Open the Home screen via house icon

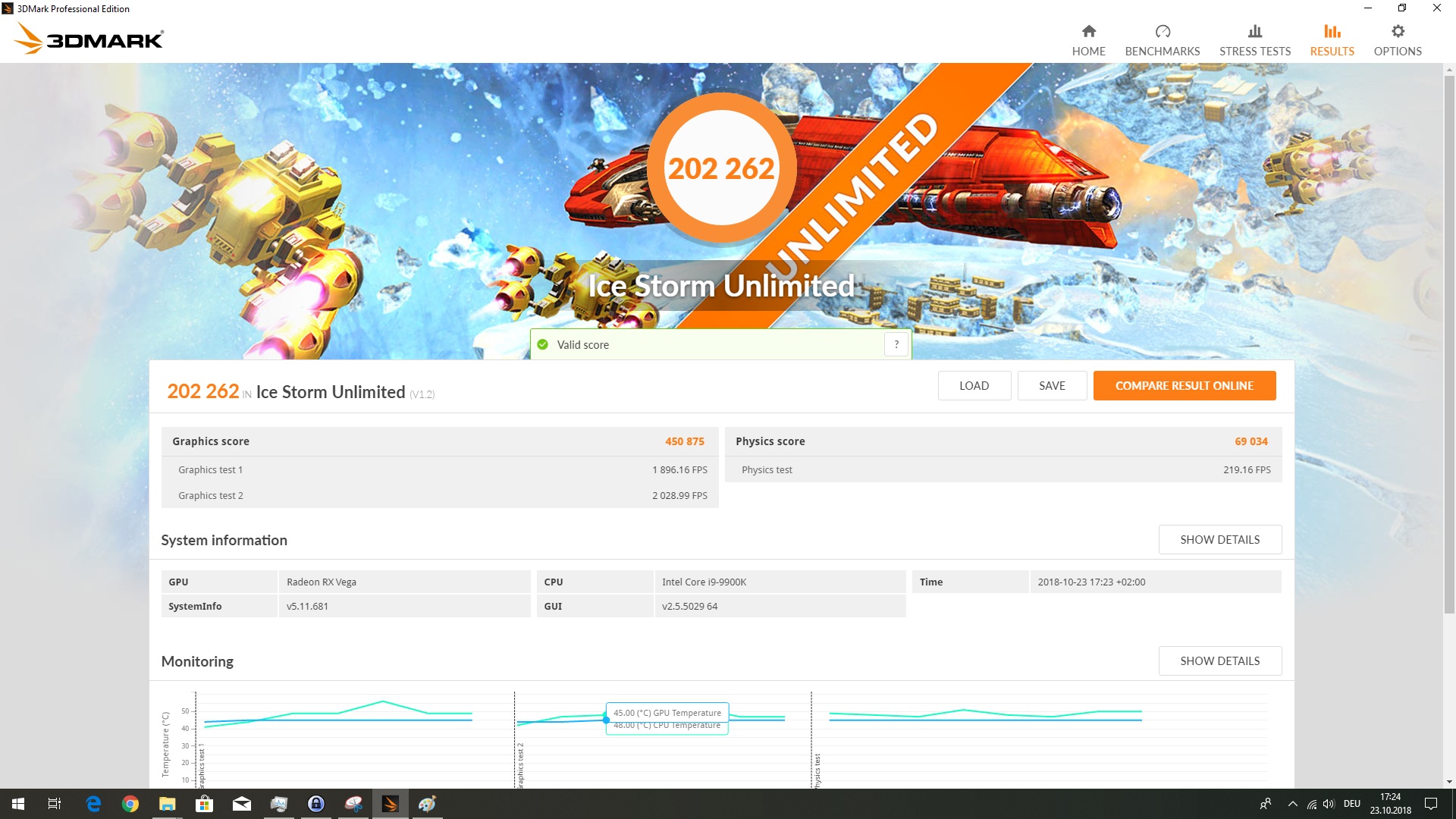pos(1088,38)
